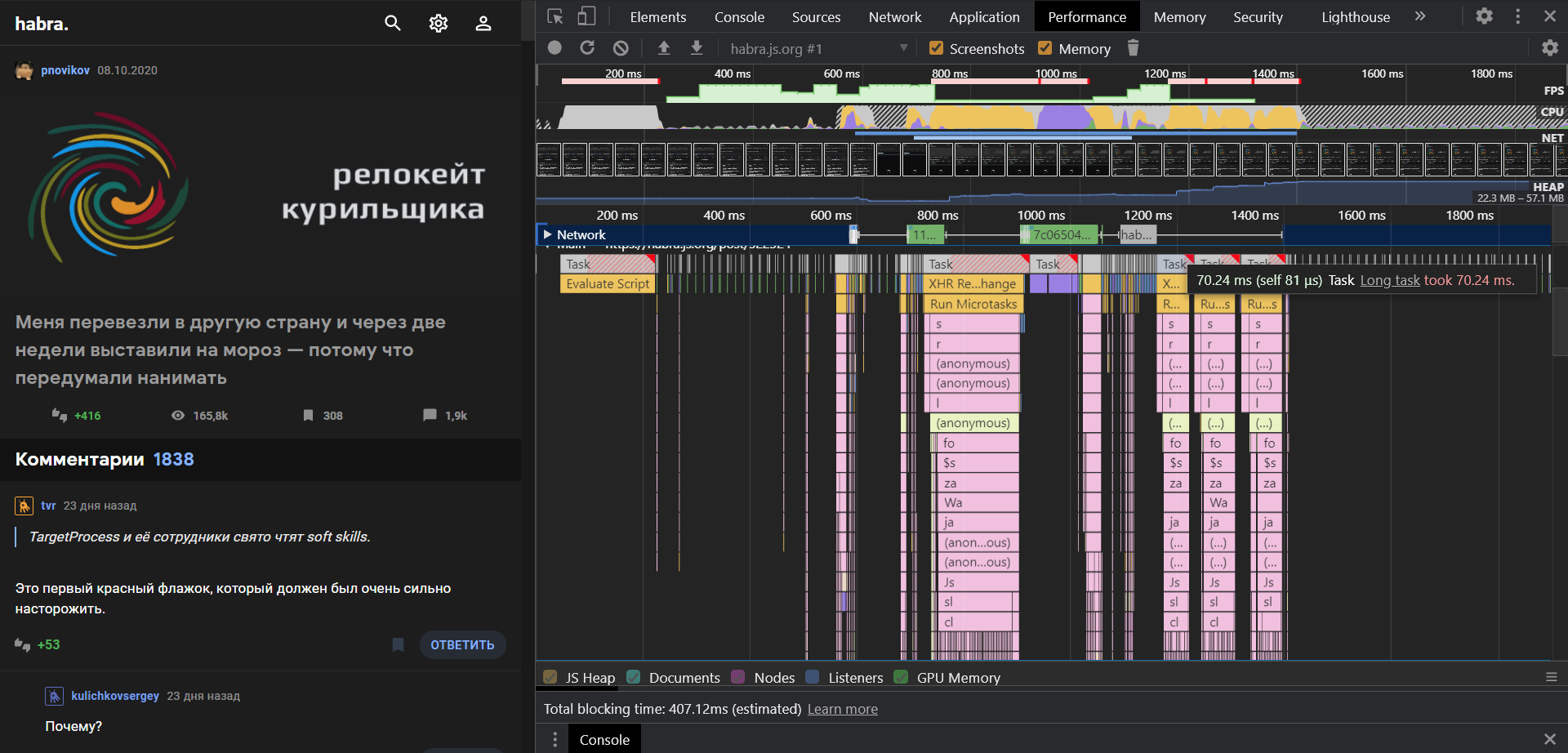Save profile with the download arrow icon
Screen dimensions: 1568x753
pos(697,48)
